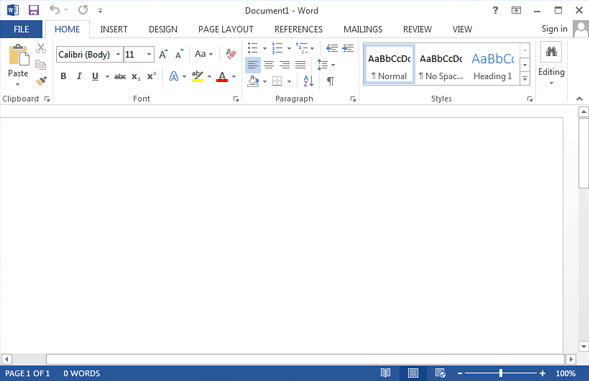Click the Save icon in quick access toolbar
Image resolution: width=589 pixels, height=381 pixels.
click(x=34, y=10)
